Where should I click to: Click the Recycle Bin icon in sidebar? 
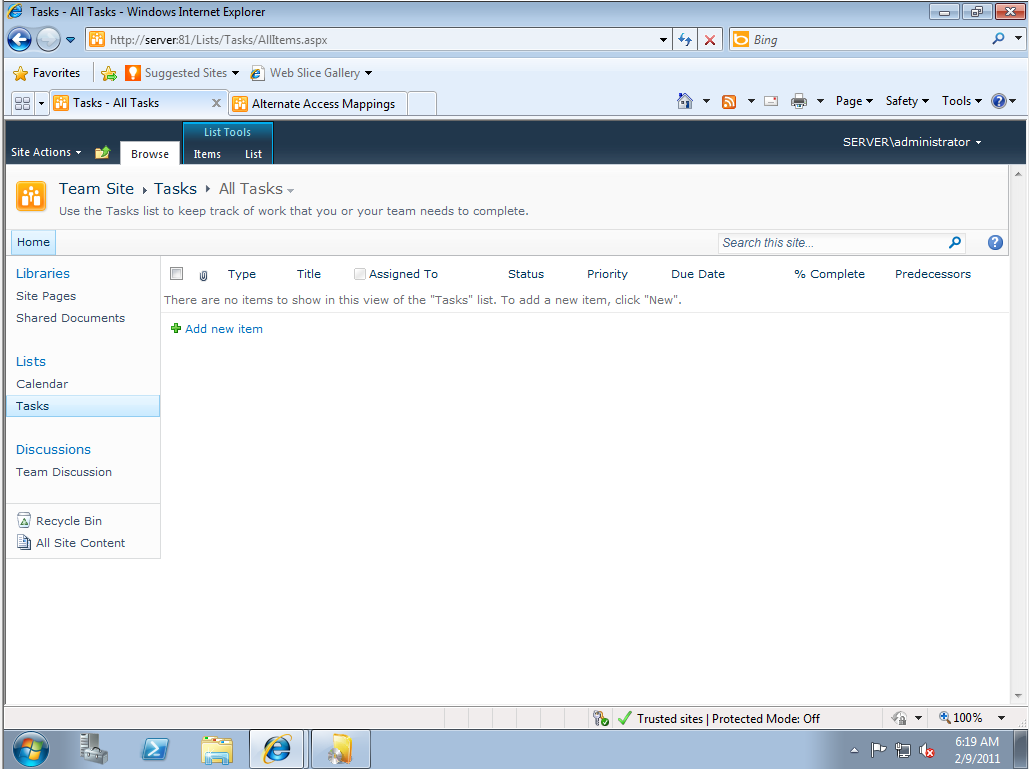25,521
